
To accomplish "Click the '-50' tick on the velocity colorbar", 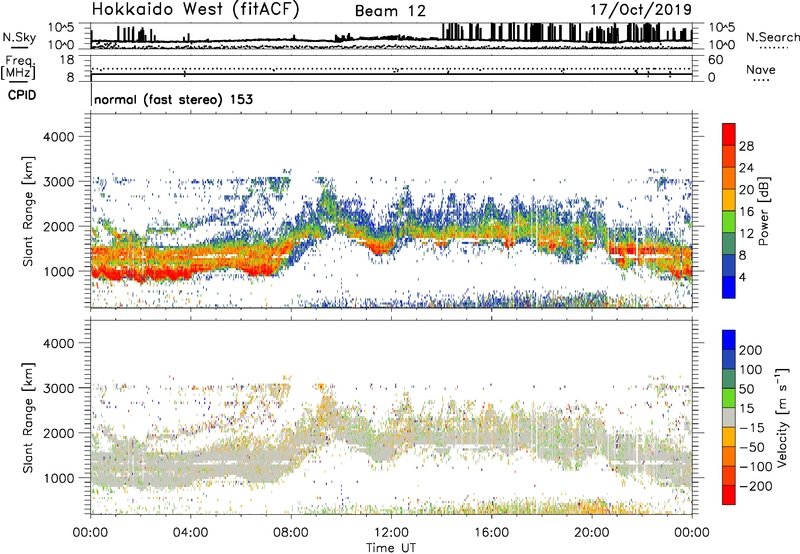I will [x=752, y=447].
